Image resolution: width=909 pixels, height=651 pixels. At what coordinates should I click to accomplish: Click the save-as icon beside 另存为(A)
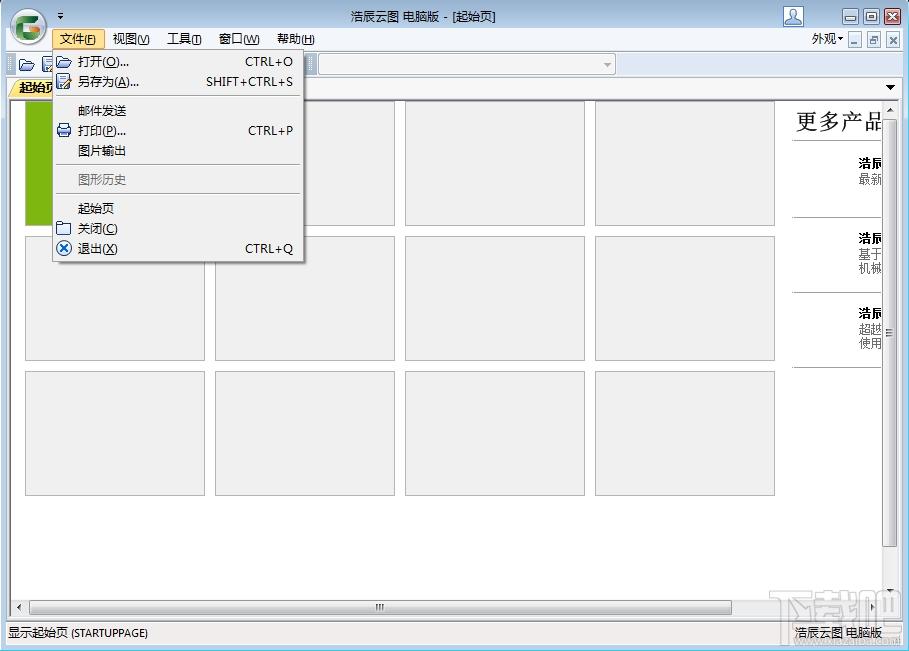[64, 82]
